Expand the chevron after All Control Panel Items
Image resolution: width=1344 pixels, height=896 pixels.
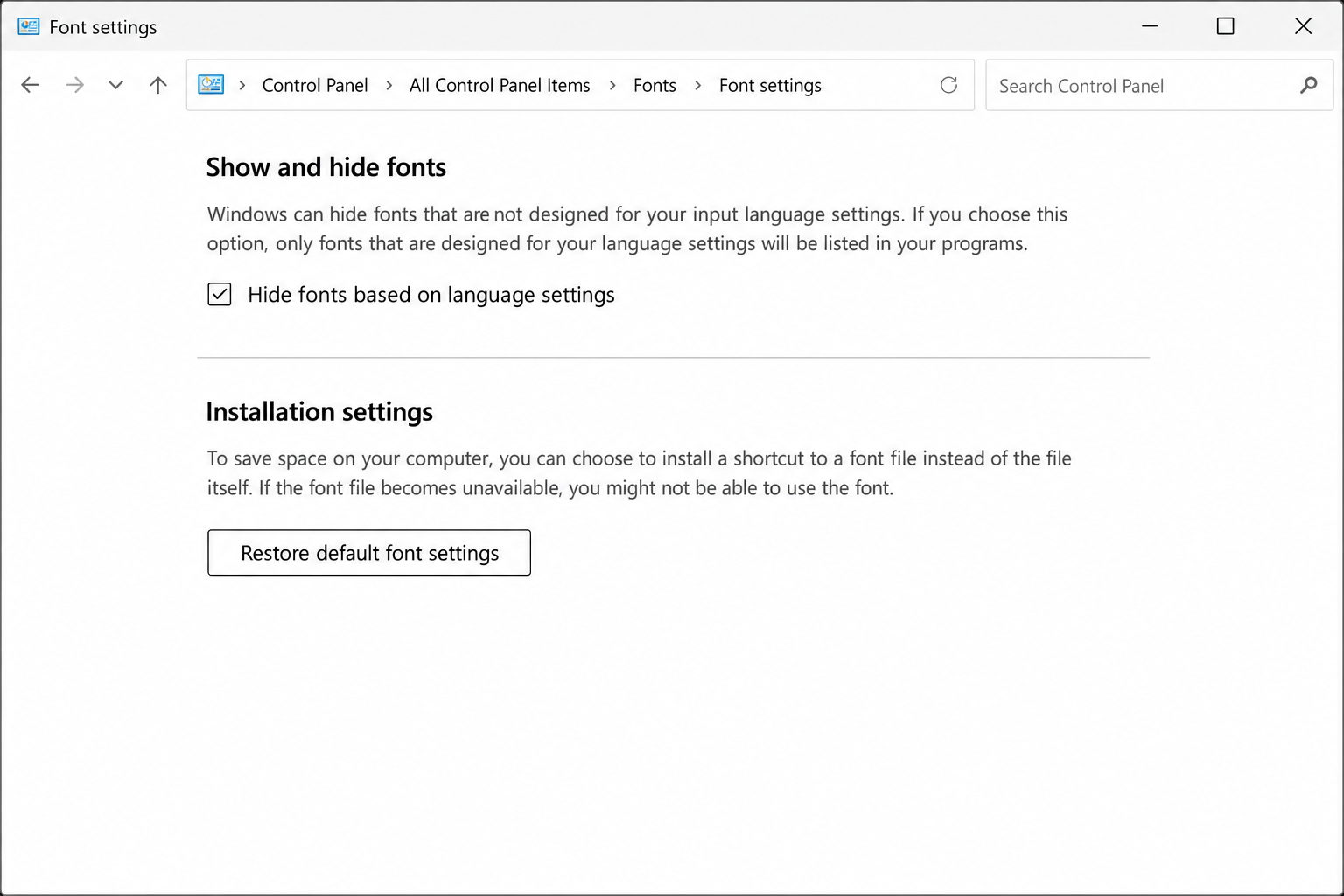[x=612, y=85]
